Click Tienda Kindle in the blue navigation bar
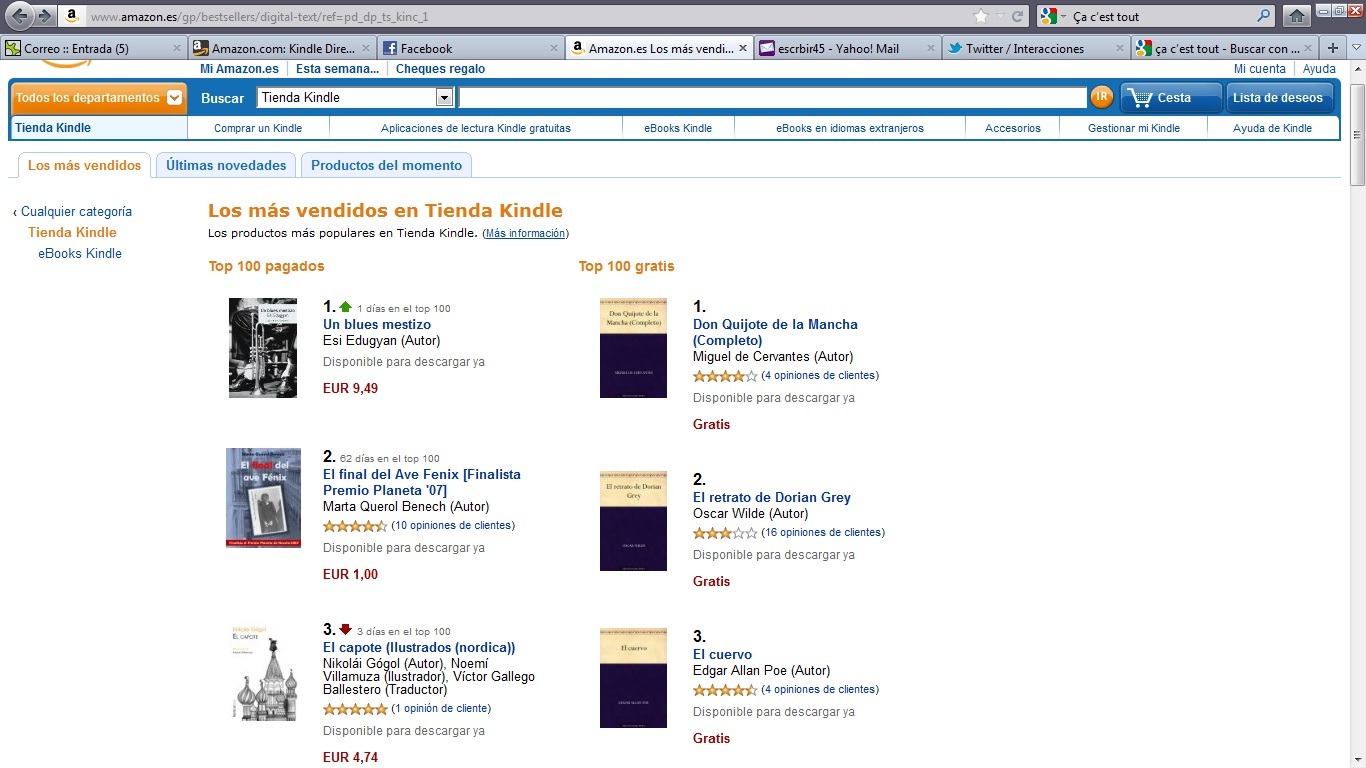 [53, 128]
